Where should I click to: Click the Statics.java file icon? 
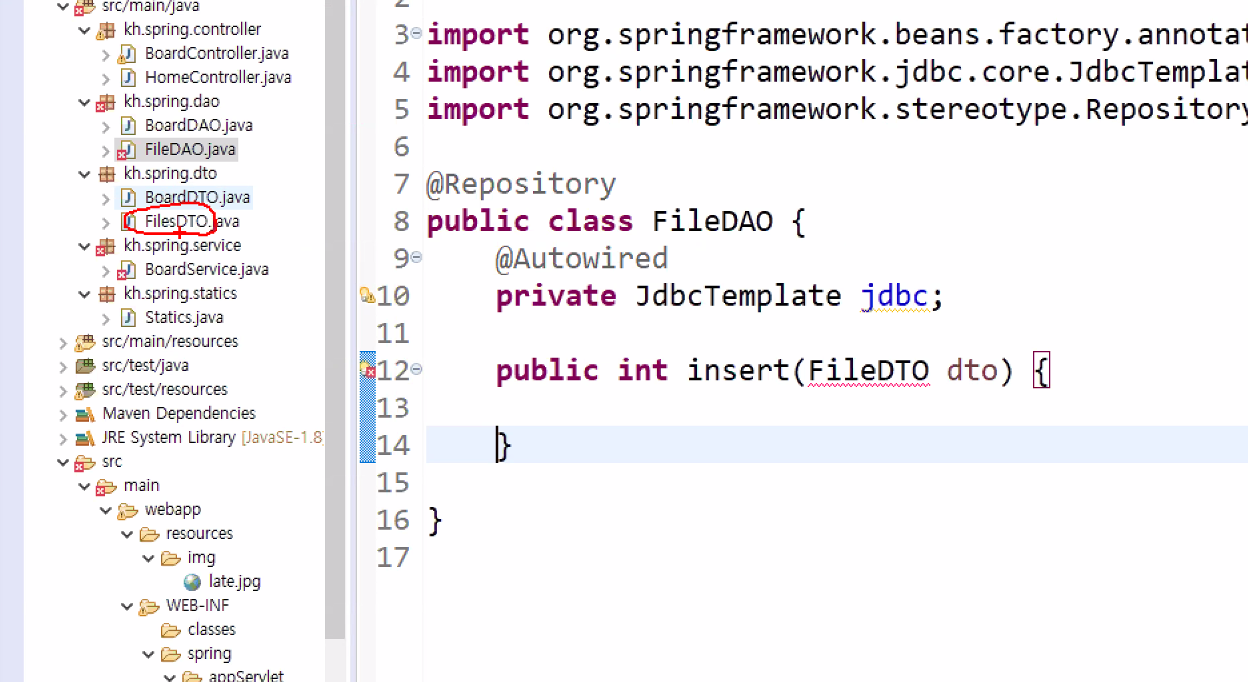(x=127, y=317)
